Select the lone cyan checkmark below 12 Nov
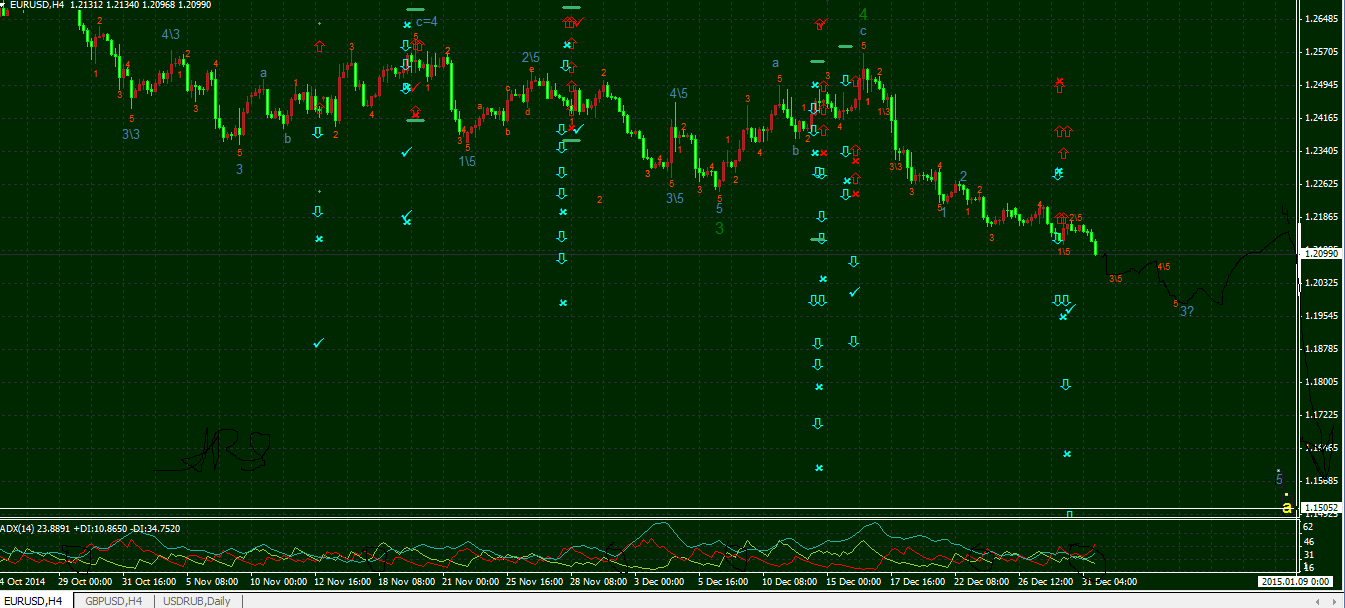 coord(318,343)
